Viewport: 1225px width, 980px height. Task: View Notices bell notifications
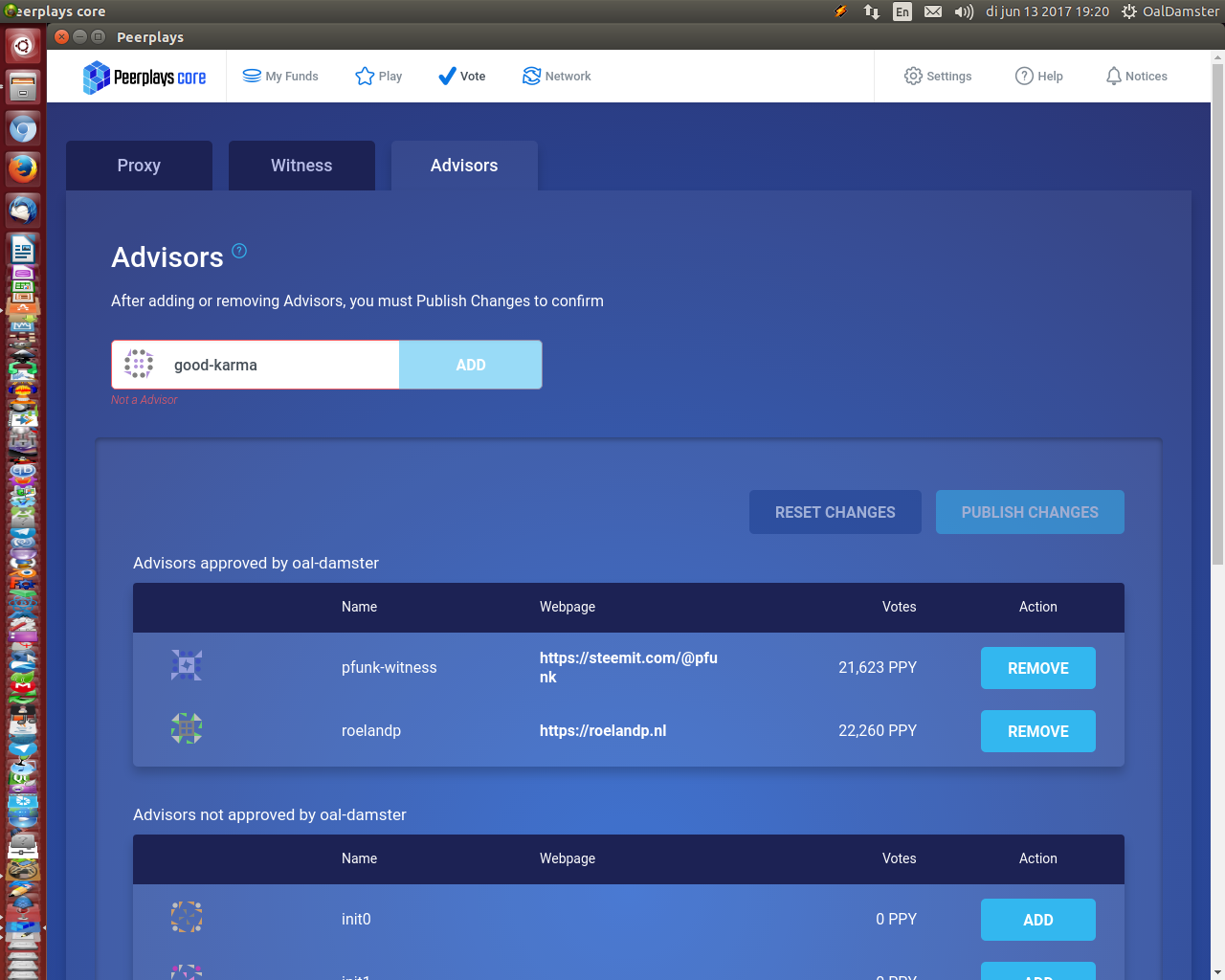point(1137,77)
